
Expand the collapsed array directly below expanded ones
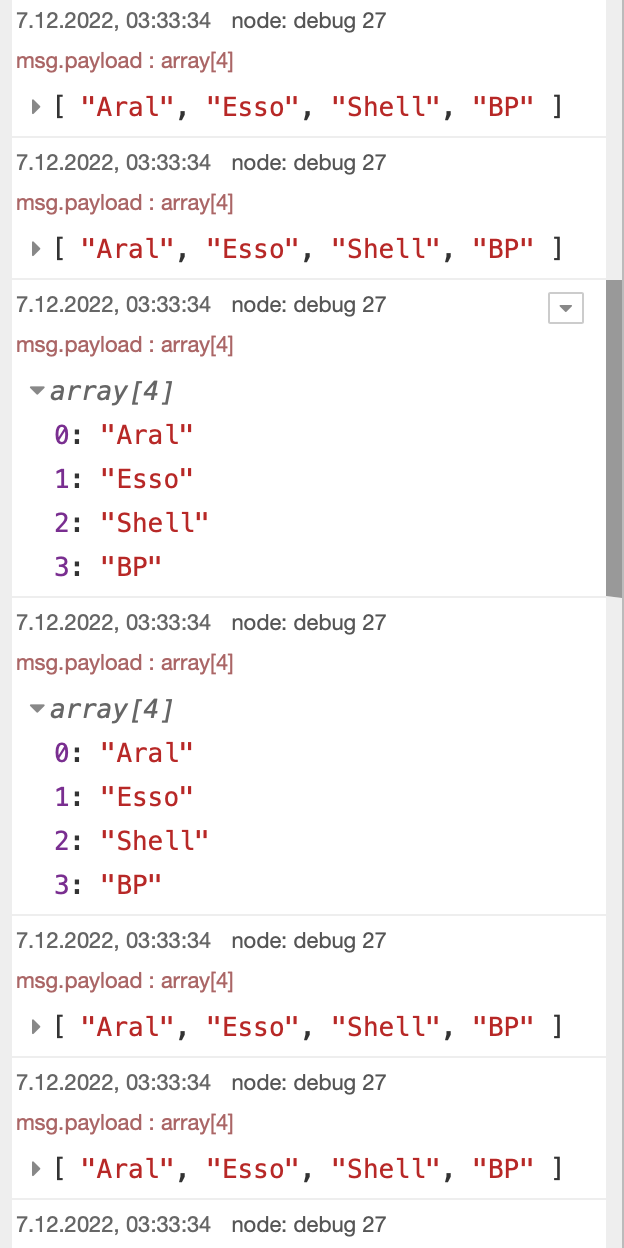tap(37, 1026)
